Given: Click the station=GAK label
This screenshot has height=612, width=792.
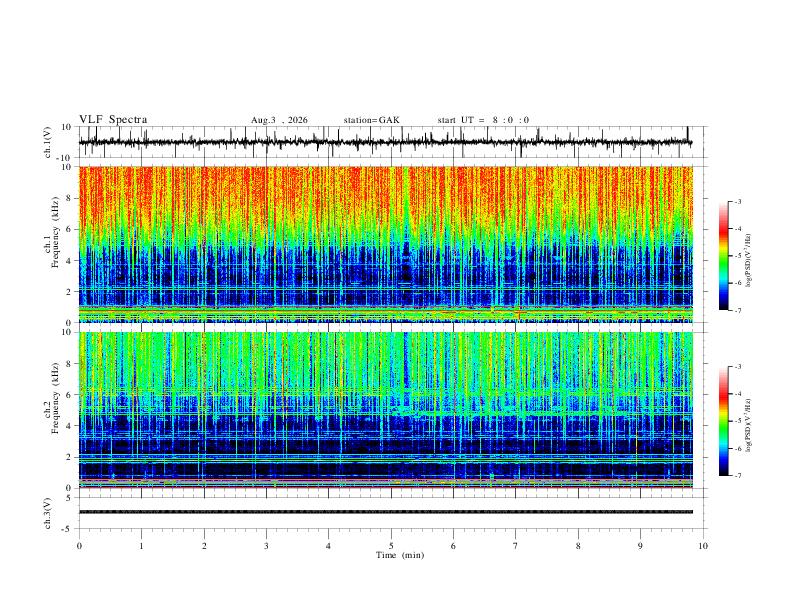Looking at the screenshot, I should pos(371,120).
